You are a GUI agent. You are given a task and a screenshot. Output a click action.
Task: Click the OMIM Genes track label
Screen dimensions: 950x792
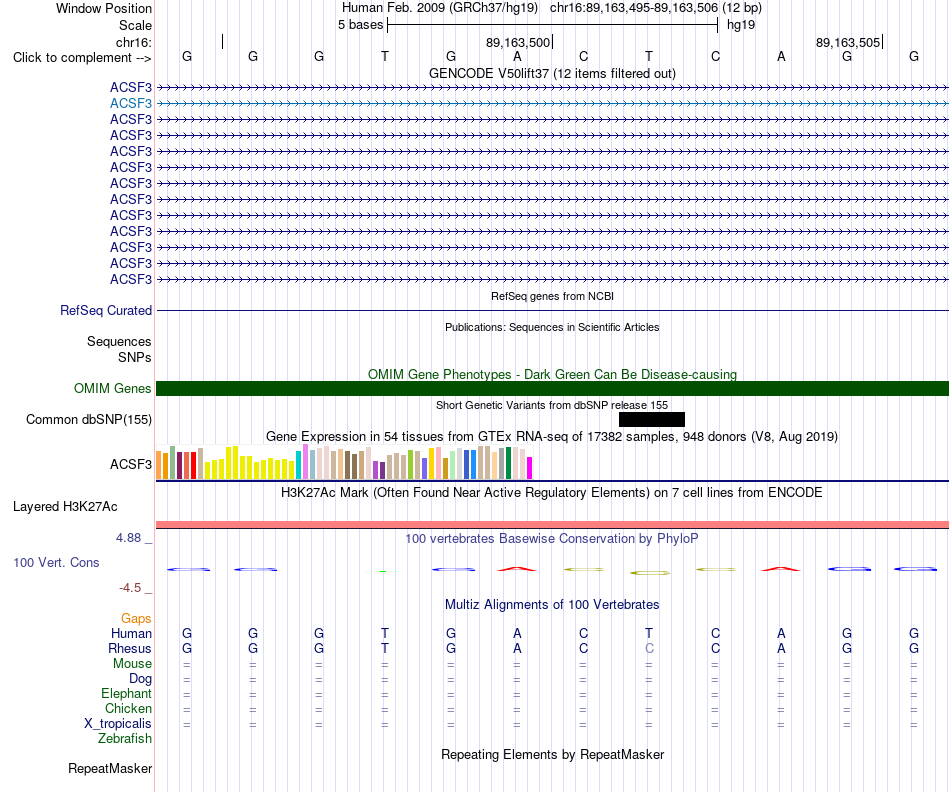tap(112, 388)
